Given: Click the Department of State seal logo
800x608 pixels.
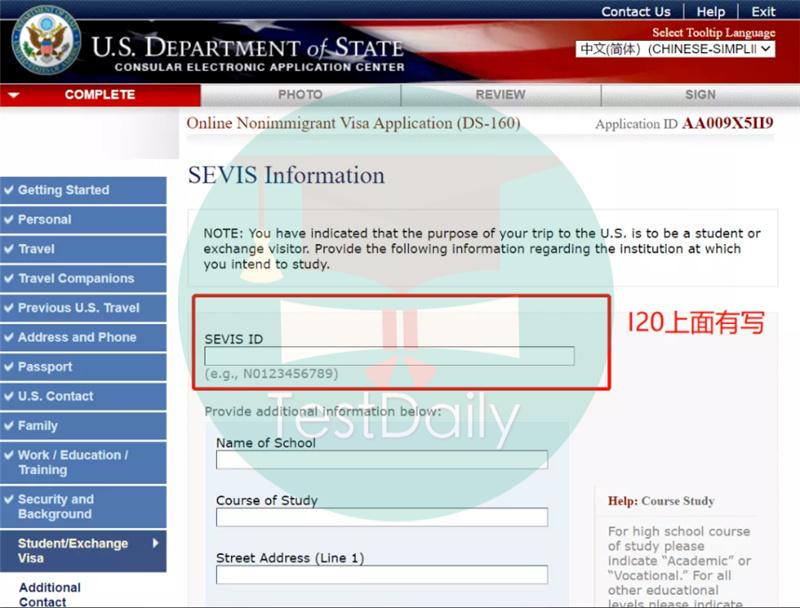Looking at the screenshot, I should click(46, 40).
